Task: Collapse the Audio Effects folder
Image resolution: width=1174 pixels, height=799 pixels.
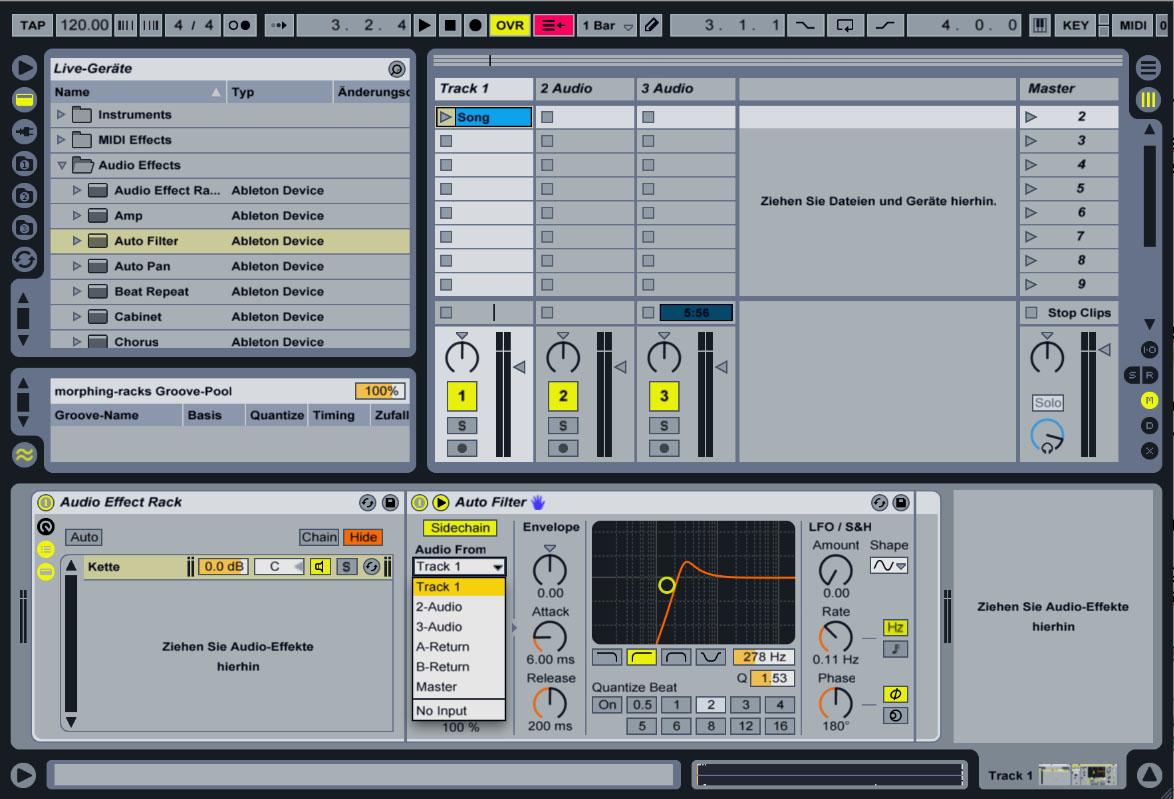Action: click(61, 165)
